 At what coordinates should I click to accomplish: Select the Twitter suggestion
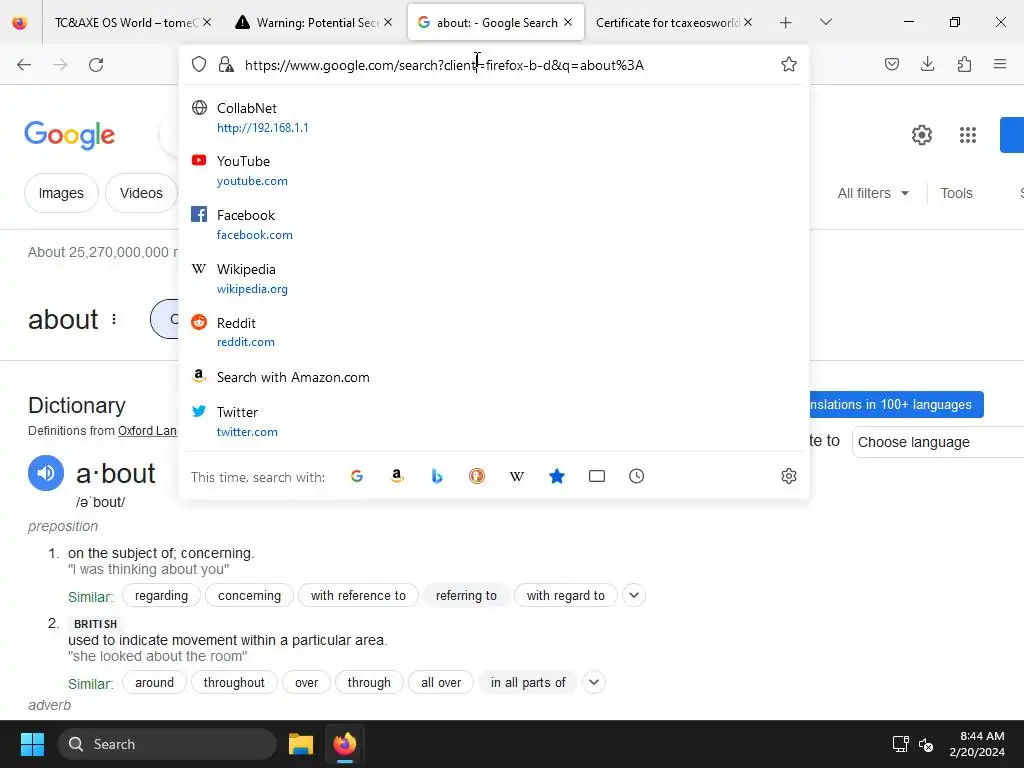click(x=494, y=422)
